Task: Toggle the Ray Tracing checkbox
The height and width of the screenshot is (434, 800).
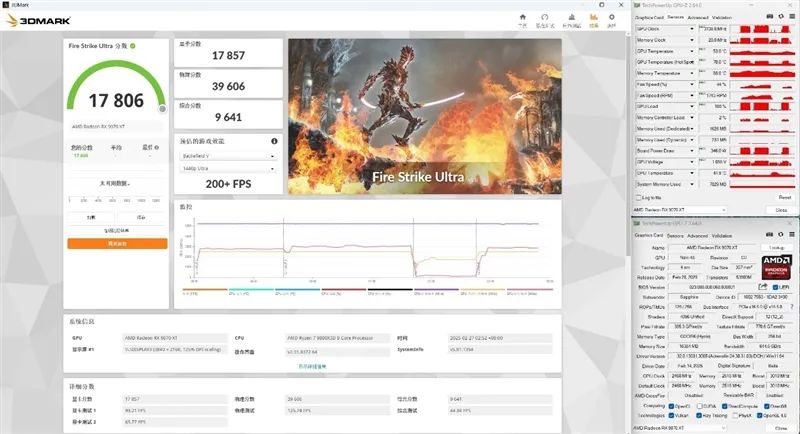Action: 699,416
